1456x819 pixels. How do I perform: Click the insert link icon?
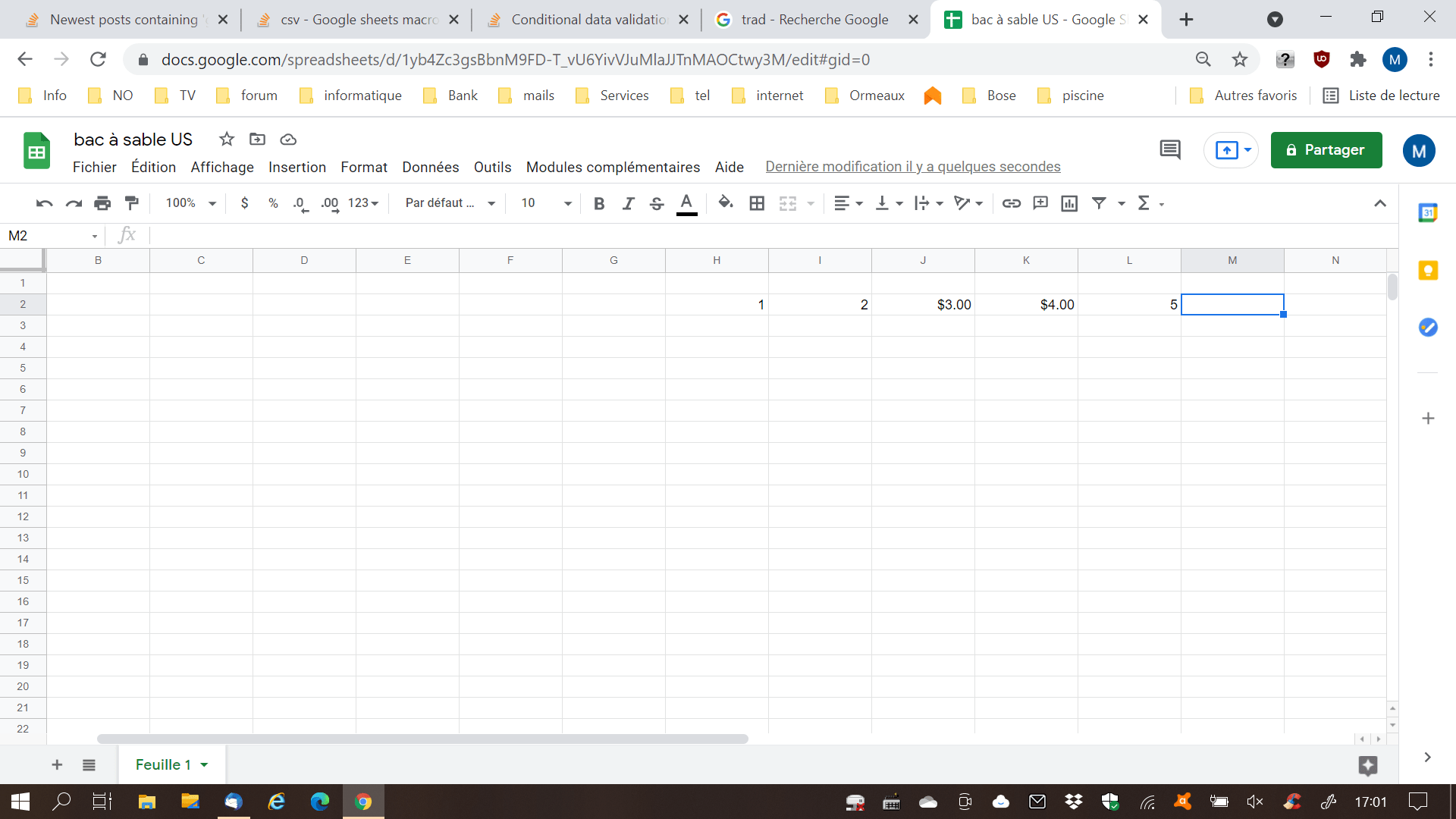(x=1011, y=203)
